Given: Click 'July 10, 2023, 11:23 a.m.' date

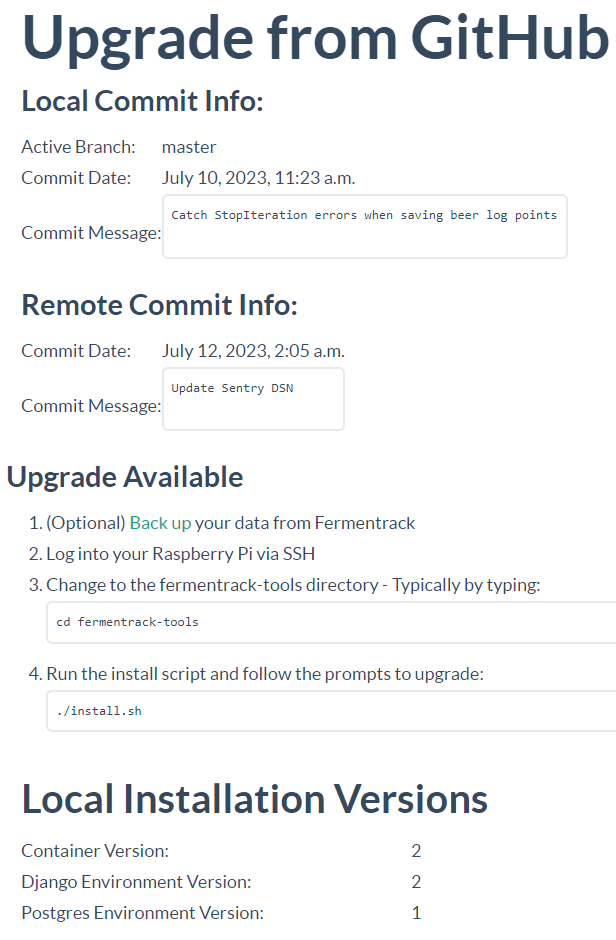Looking at the screenshot, I should coord(258,178).
